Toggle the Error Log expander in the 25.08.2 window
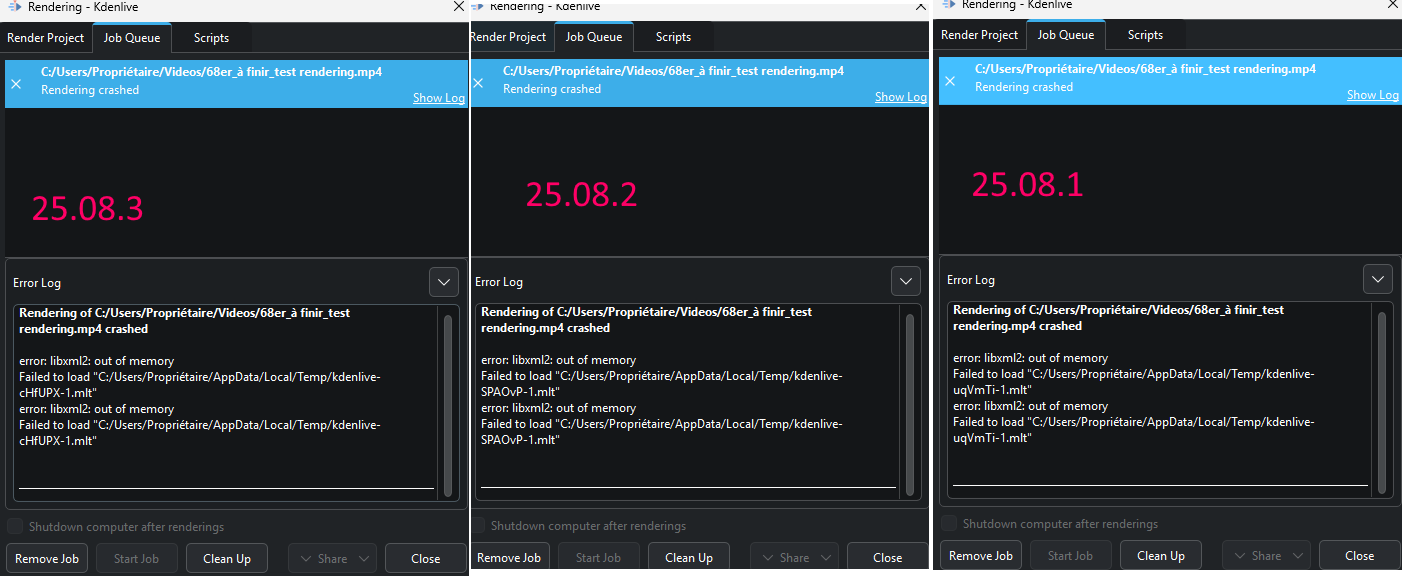The width and height of the screenshot is (1402, 576). pyautogui.click(x=906, y=281)
